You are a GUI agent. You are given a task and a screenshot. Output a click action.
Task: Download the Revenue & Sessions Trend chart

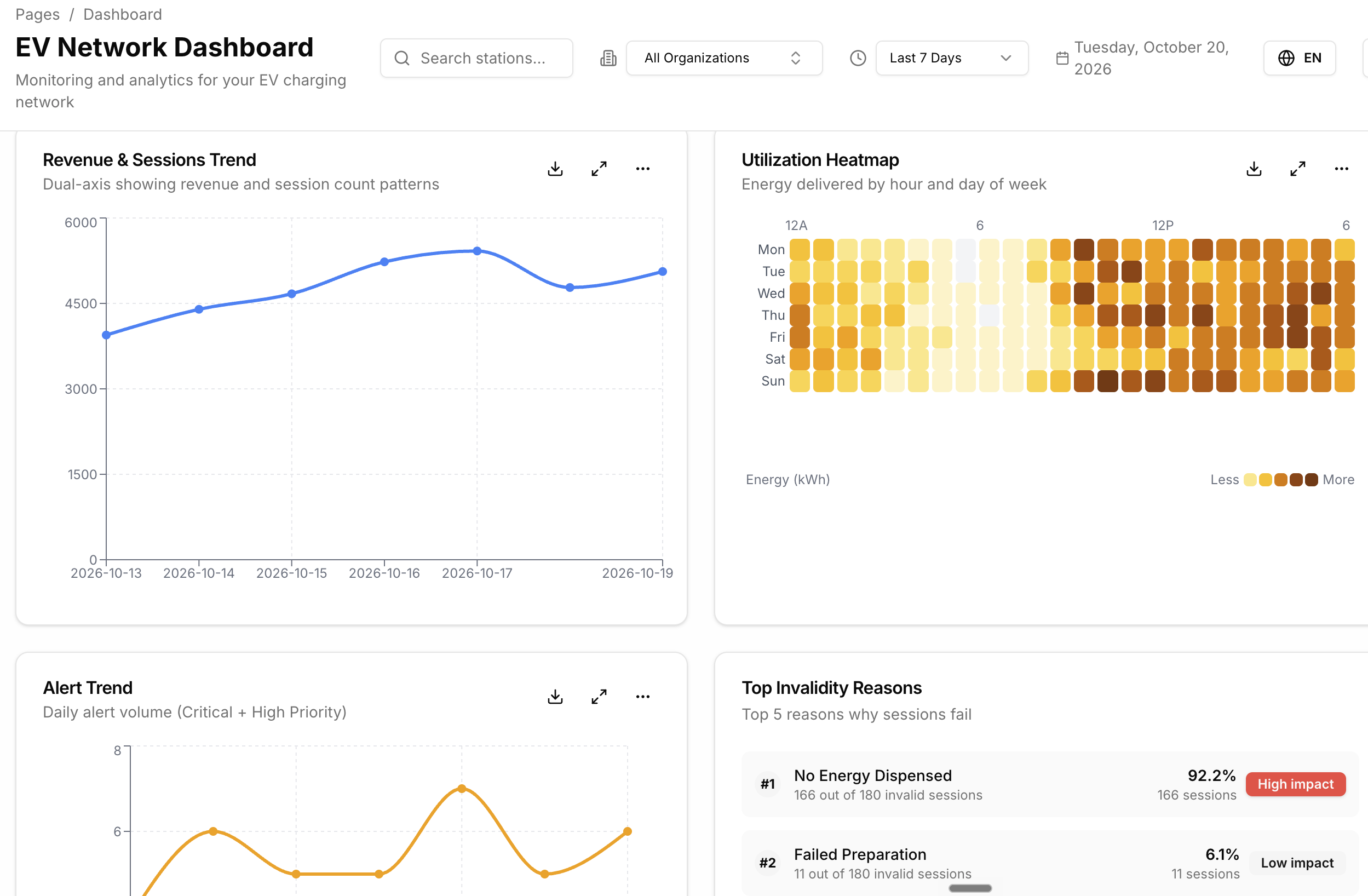click(x=555, y=168)
